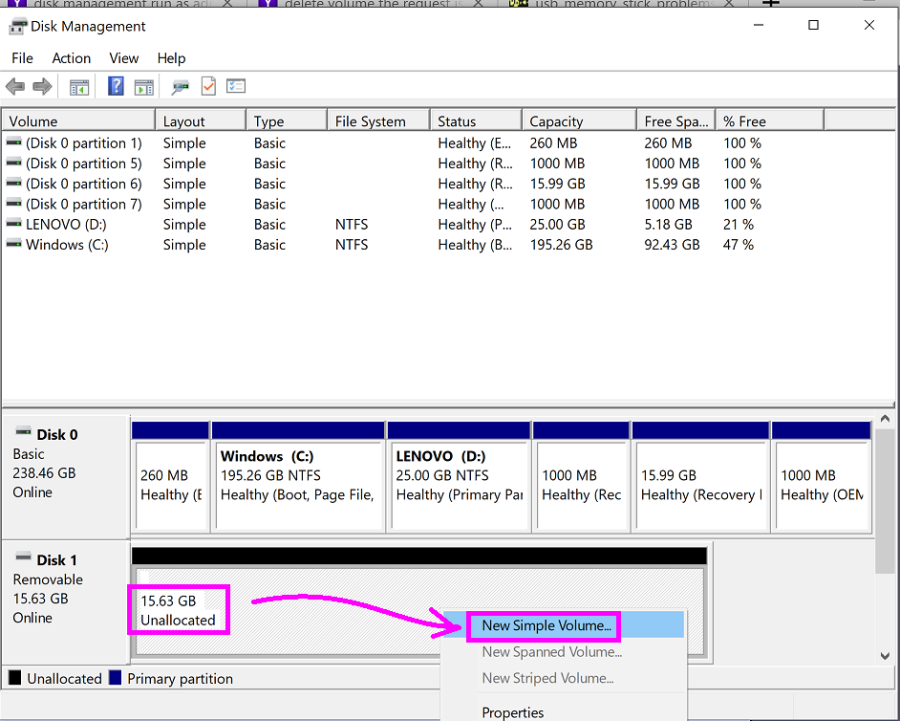Click the Show/Hide Console Tree toolbar icon
Image resolution: width=900 pixels, height=721 pixels.
[x=79, y=87]
